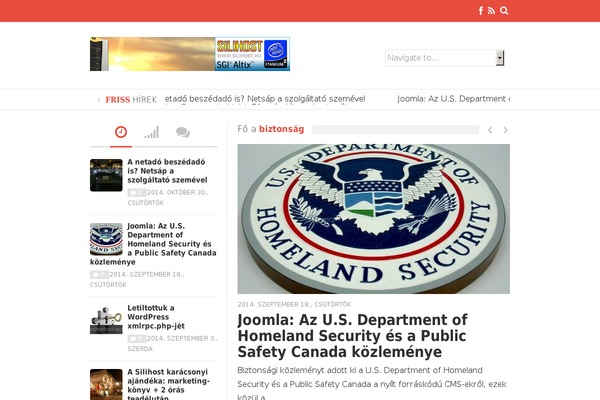The width and height of the screenshot is (600, 400).
Task: Open ticker headline starting 'Joomla: Az U.S. Department'
Action: [453, 99]
